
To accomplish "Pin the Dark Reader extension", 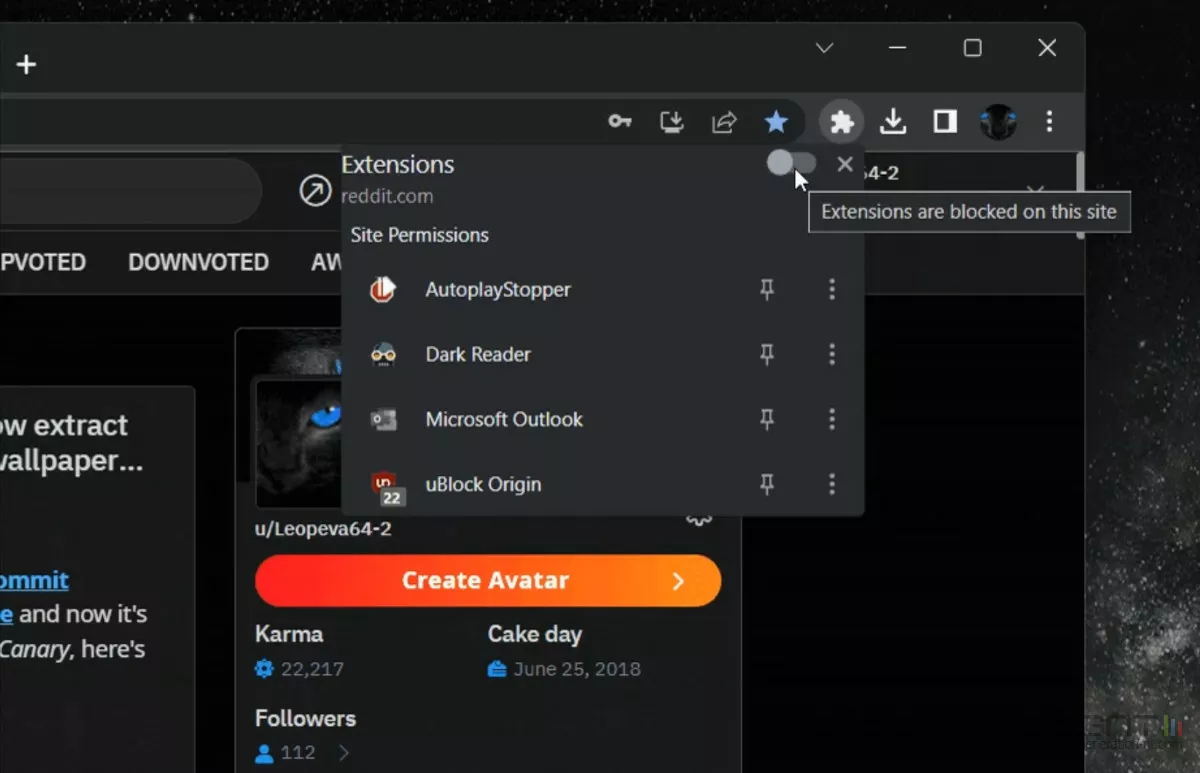I will coord(767,354).
